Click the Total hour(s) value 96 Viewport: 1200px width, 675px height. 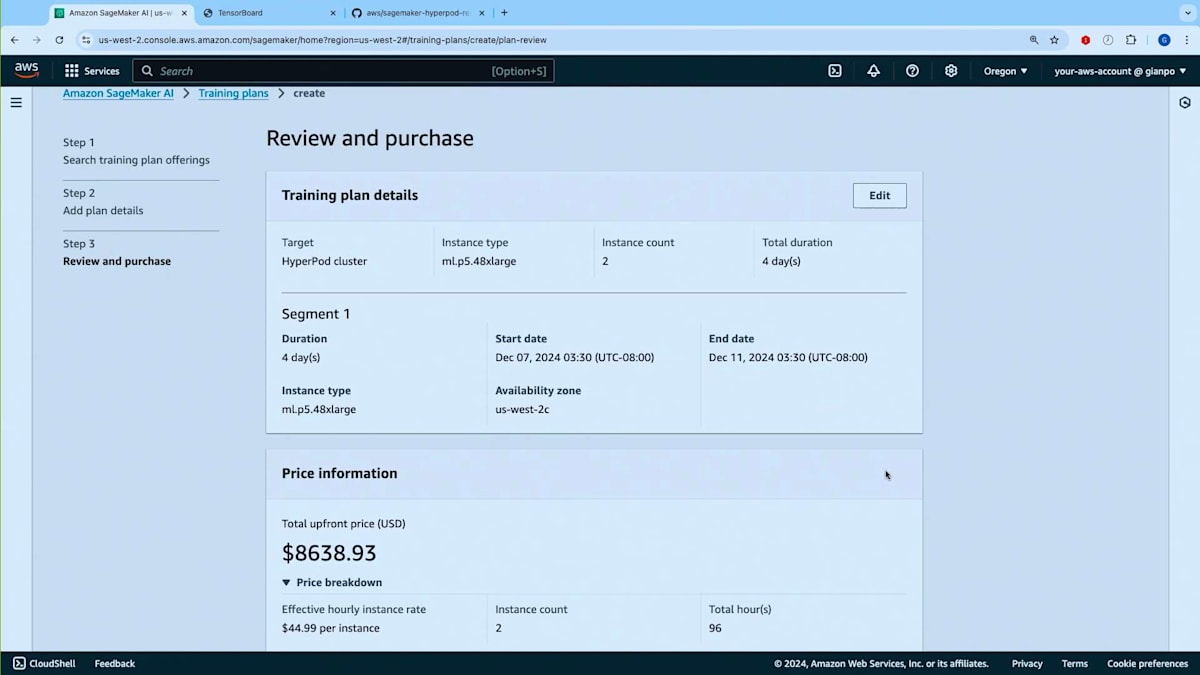[715, 628]
